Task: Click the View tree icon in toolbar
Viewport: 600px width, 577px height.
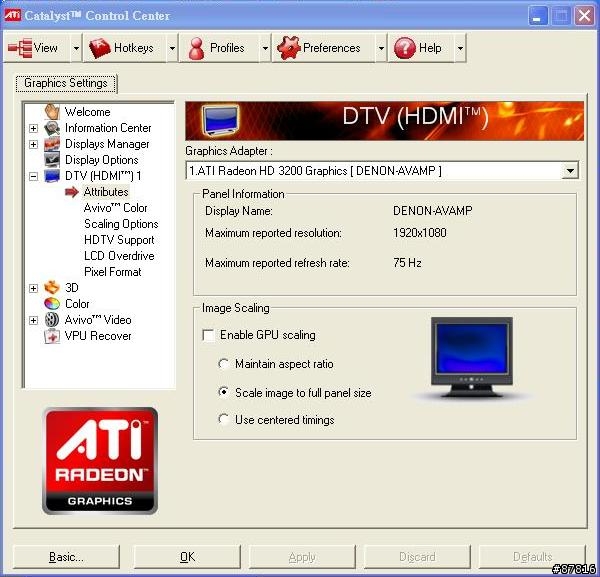Action: point(20,48)
